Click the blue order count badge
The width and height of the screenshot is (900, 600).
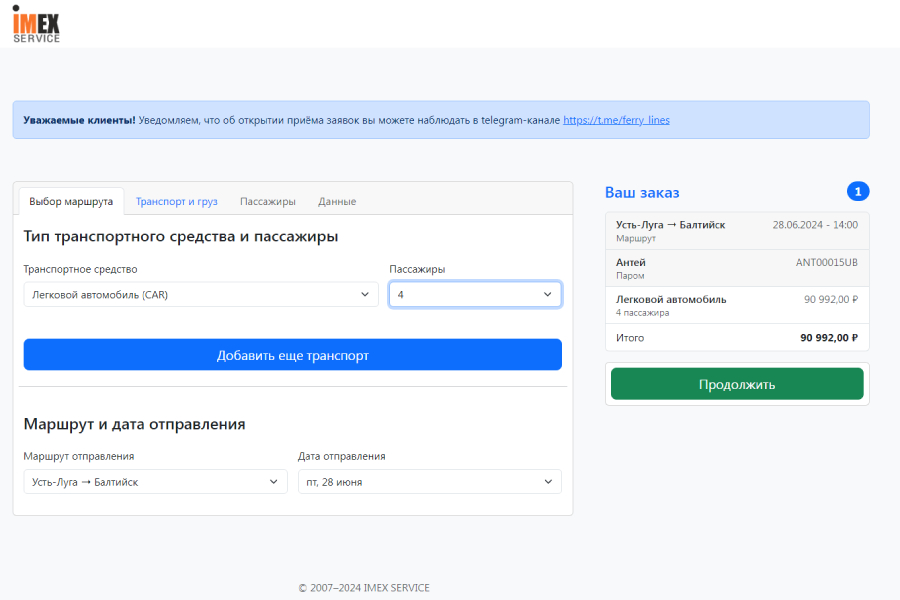point(857,191)
